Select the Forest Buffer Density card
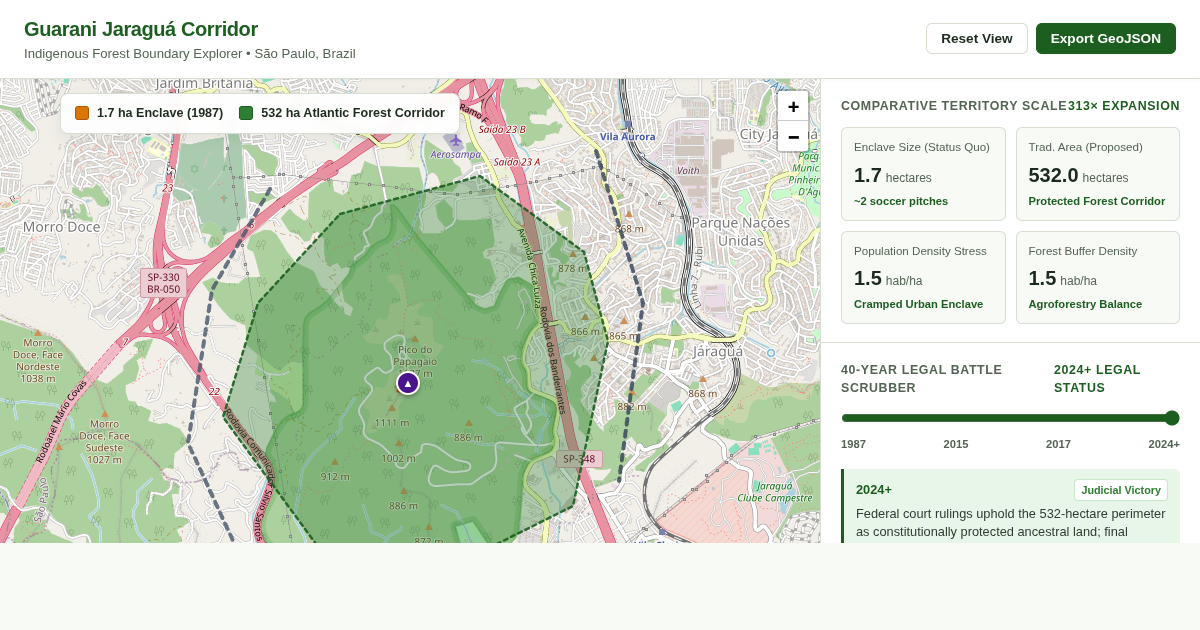 [x=1098, y=278]
